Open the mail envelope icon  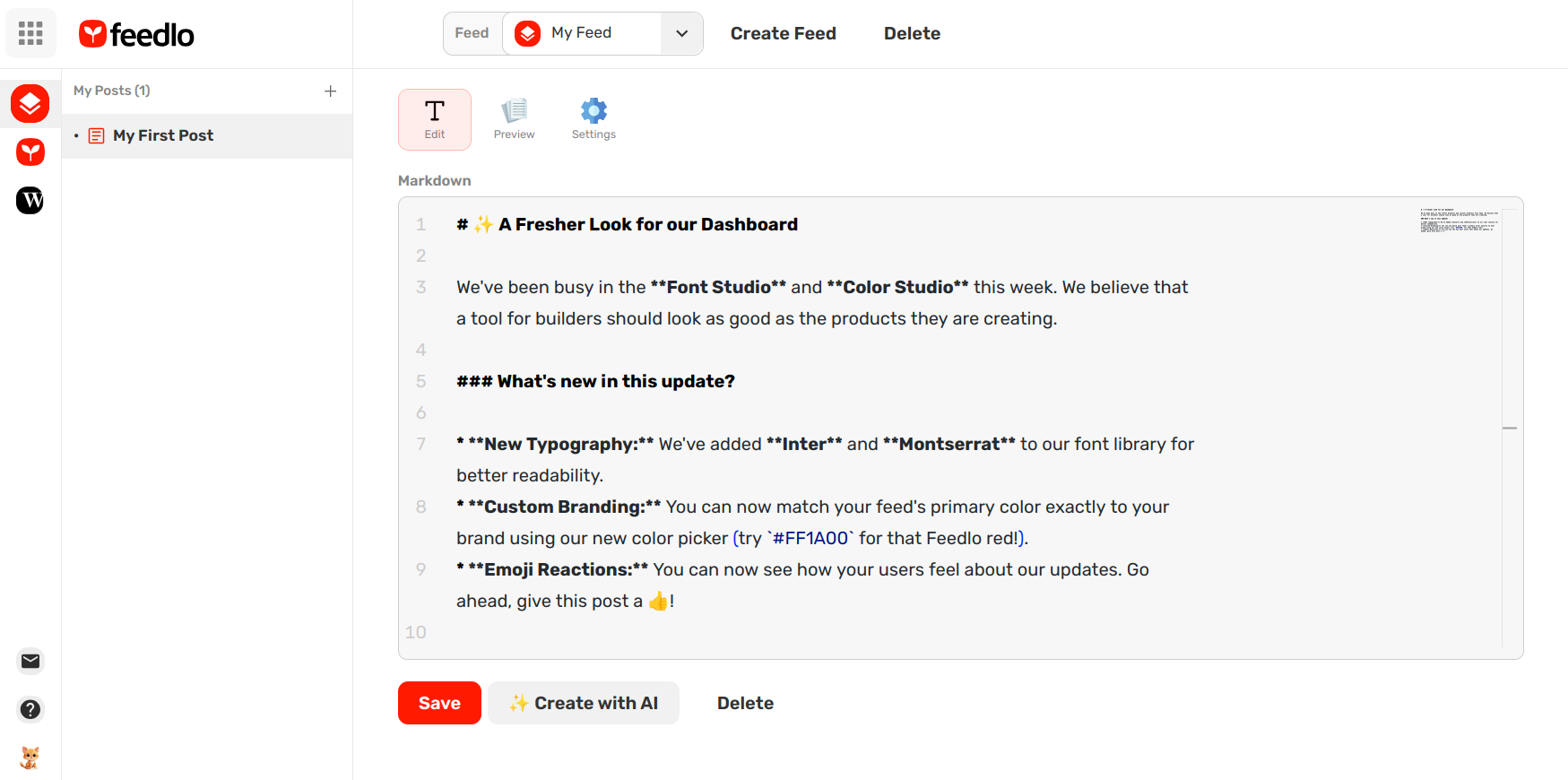tap(30, 661)
